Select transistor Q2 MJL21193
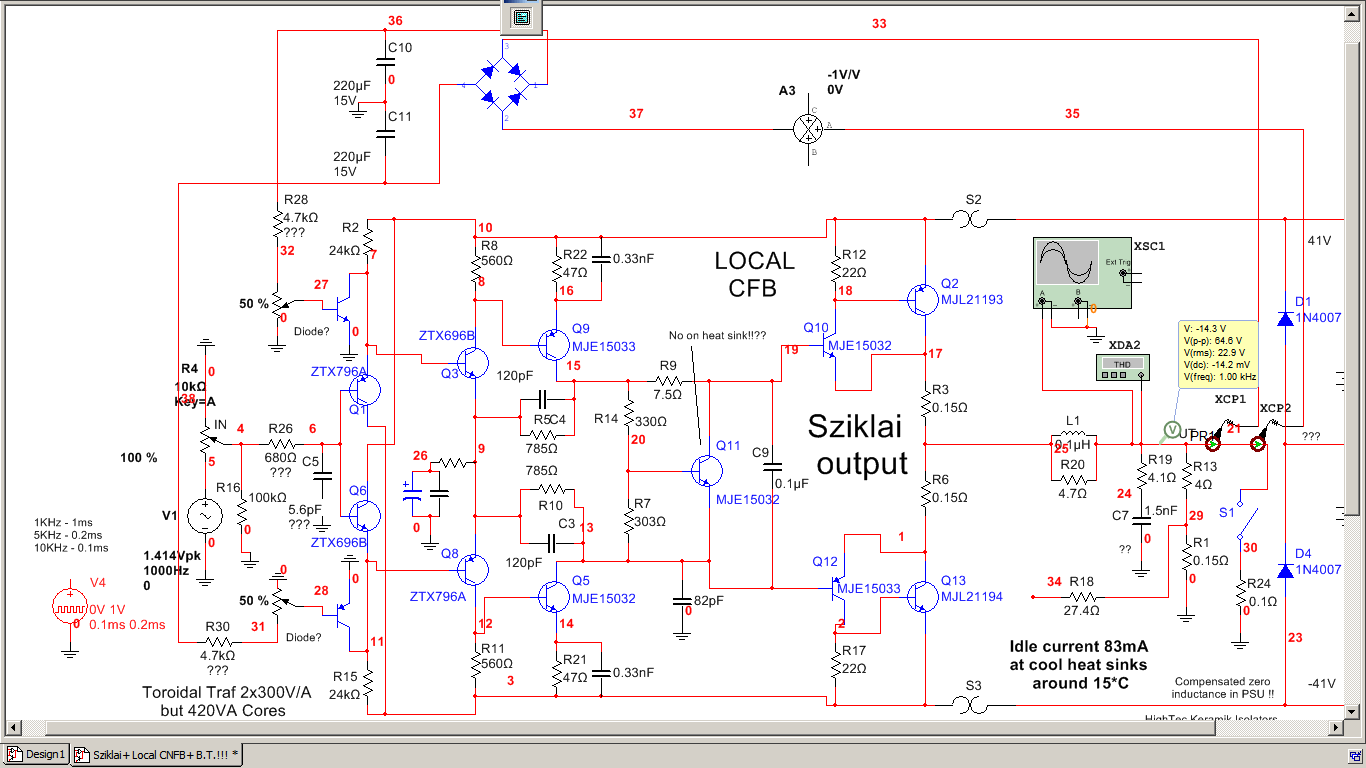The height and width of the screenshot is (768, 1366). coord(924,298)
